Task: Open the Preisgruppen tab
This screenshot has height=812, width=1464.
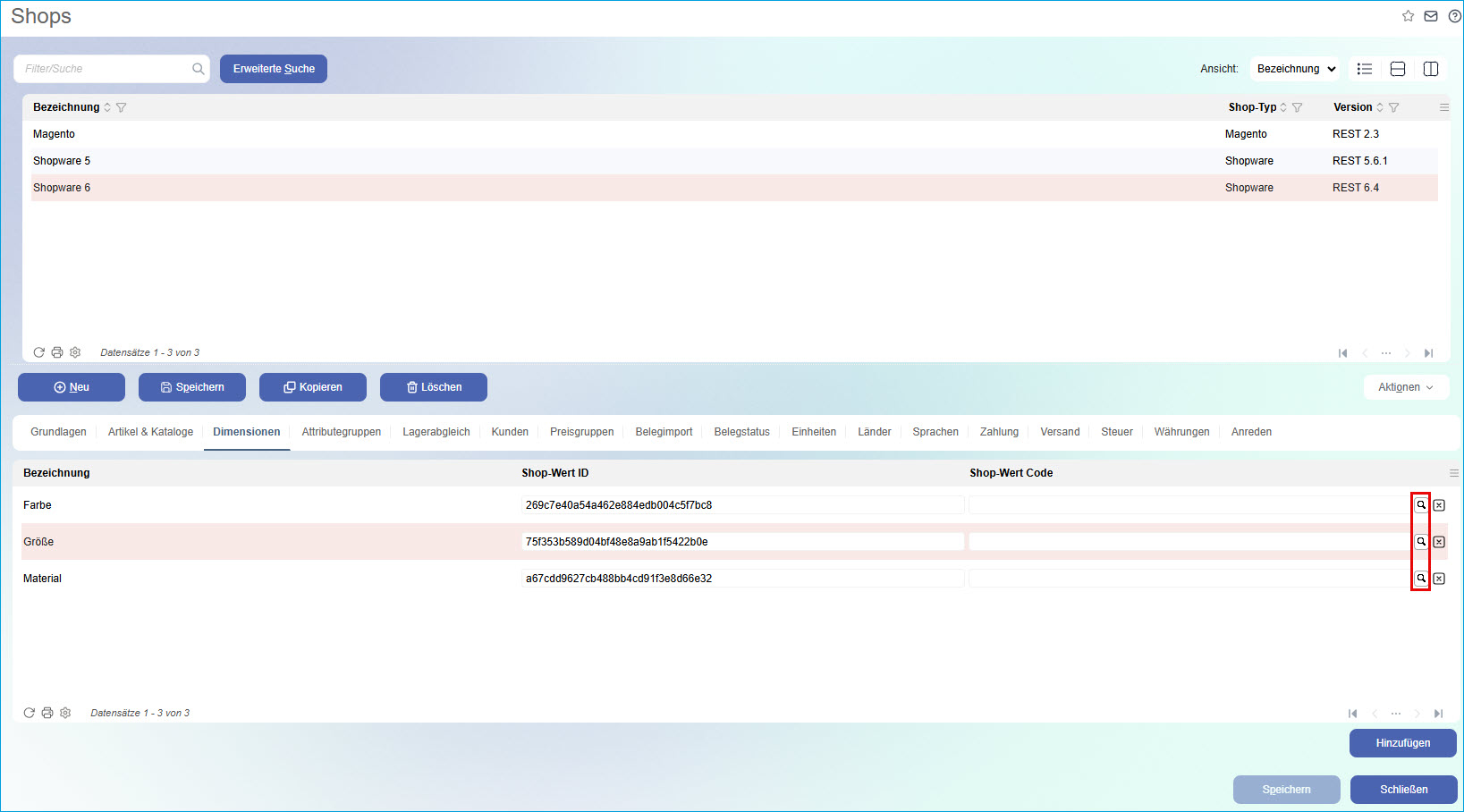Action: tap(581, 432)
